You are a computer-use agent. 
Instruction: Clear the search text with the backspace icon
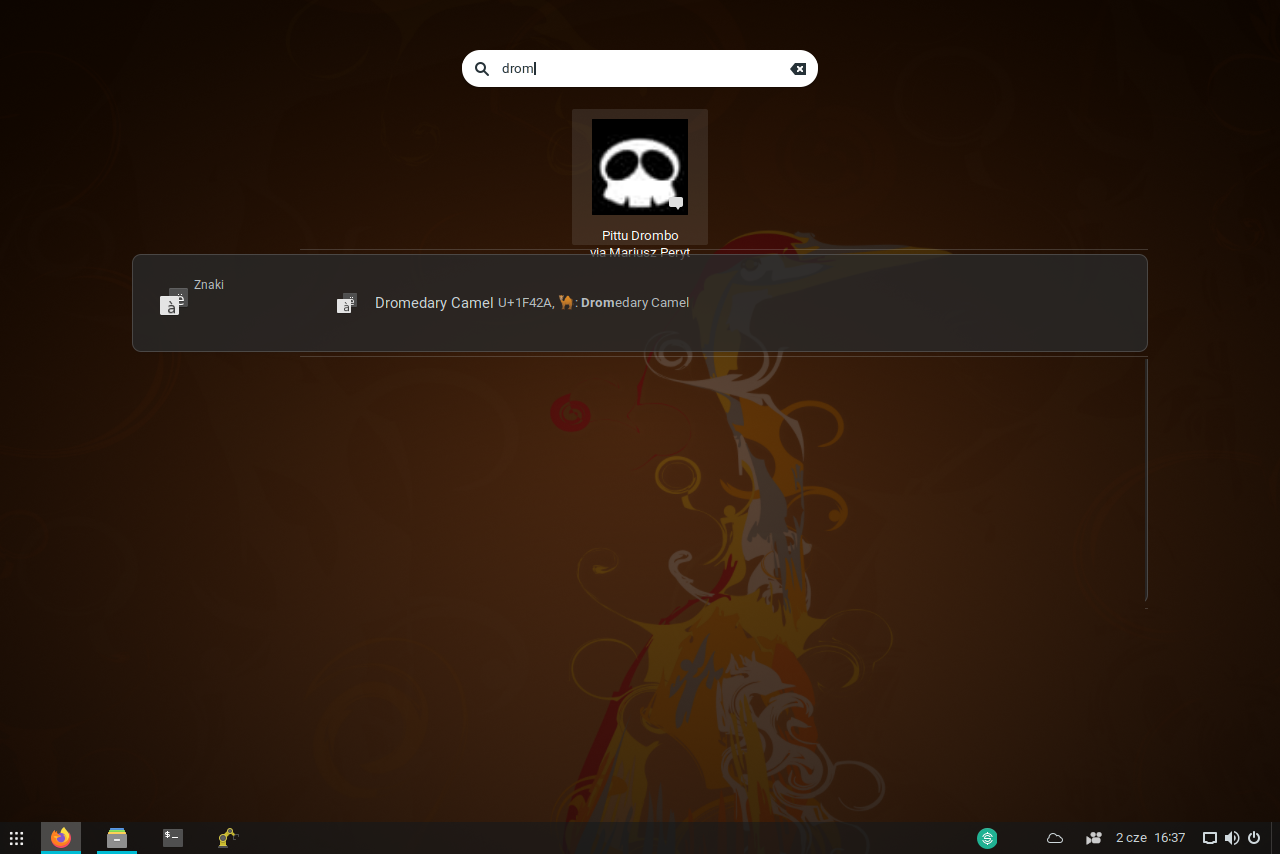coord(798,69)
